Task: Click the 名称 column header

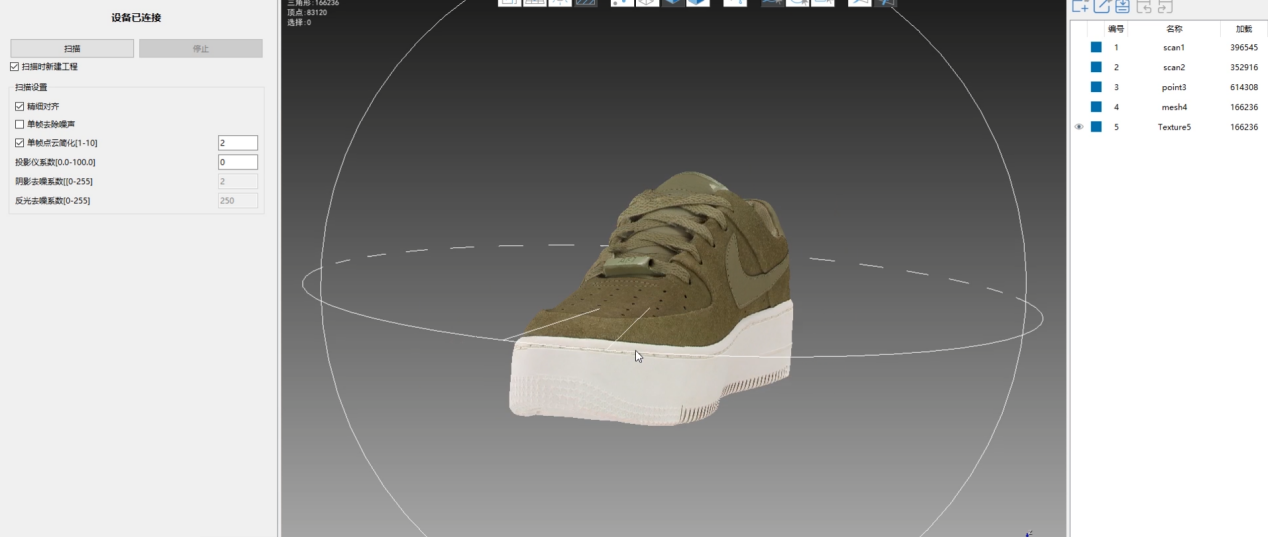Action: point(1174,29)
